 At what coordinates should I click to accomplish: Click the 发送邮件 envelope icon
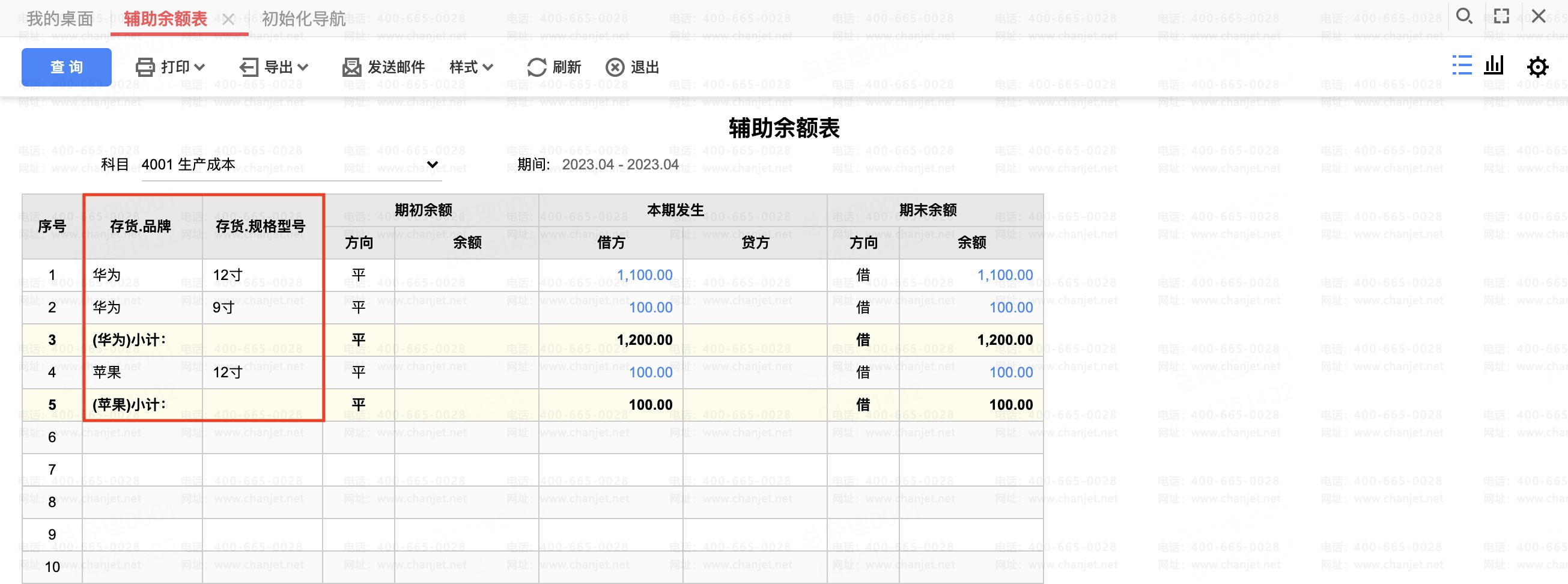coord(351,67)
